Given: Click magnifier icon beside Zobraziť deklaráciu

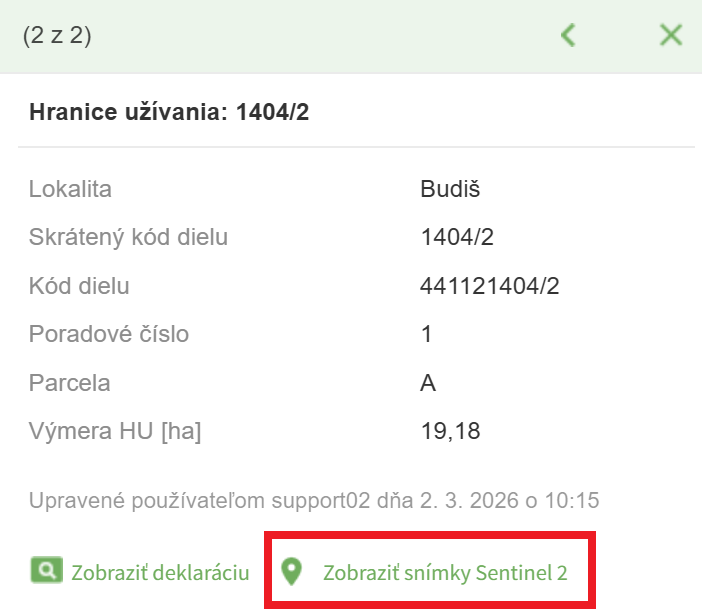Looking at the screenshot, I should point(46,572).
